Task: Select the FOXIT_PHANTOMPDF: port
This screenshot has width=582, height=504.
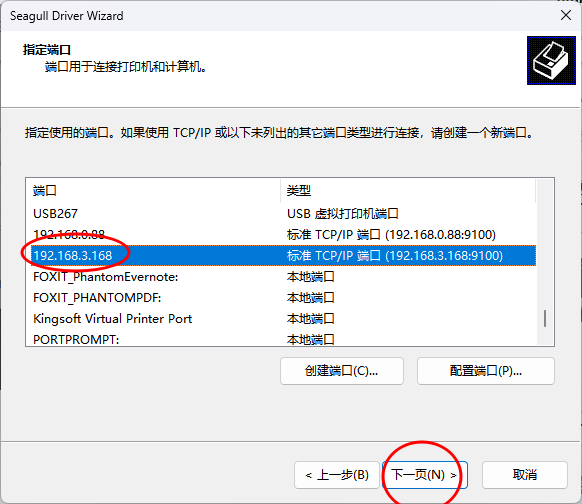Action: 284,298
